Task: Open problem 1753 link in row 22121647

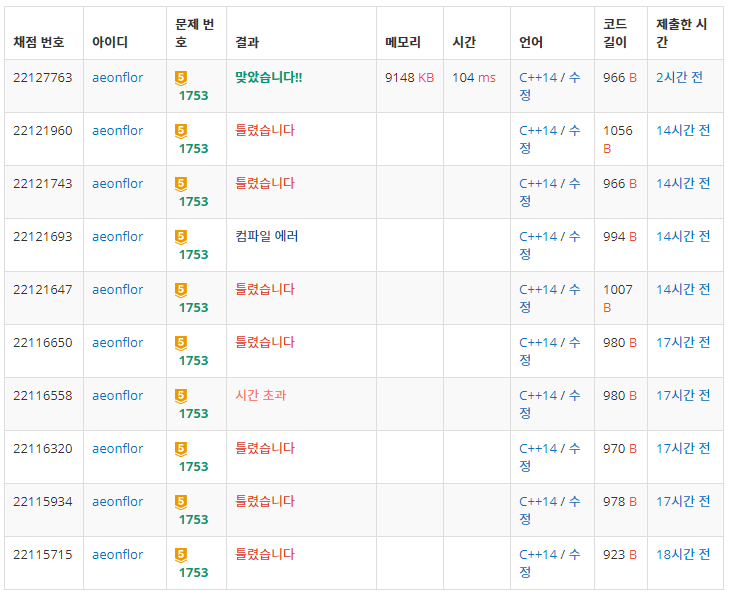Action: [193, 308]
